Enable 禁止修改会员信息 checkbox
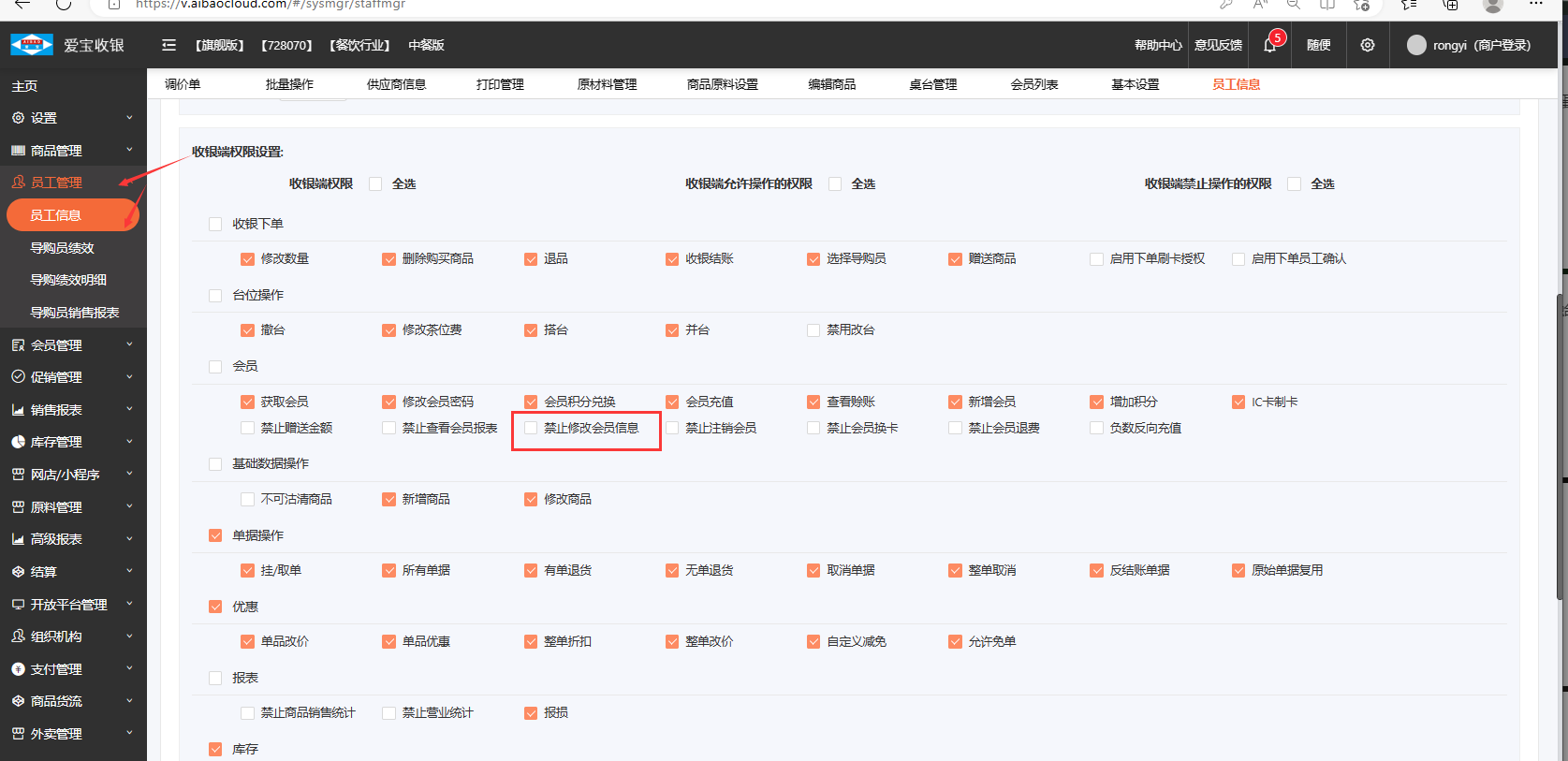 tap(531, 428)
